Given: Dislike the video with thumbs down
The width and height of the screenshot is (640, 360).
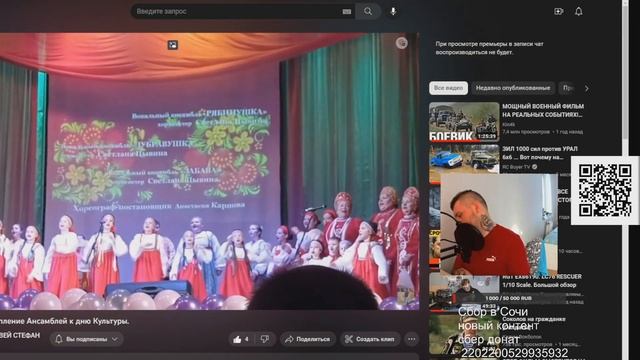Looking at the screenshot, I should click(x=265, y=339).
